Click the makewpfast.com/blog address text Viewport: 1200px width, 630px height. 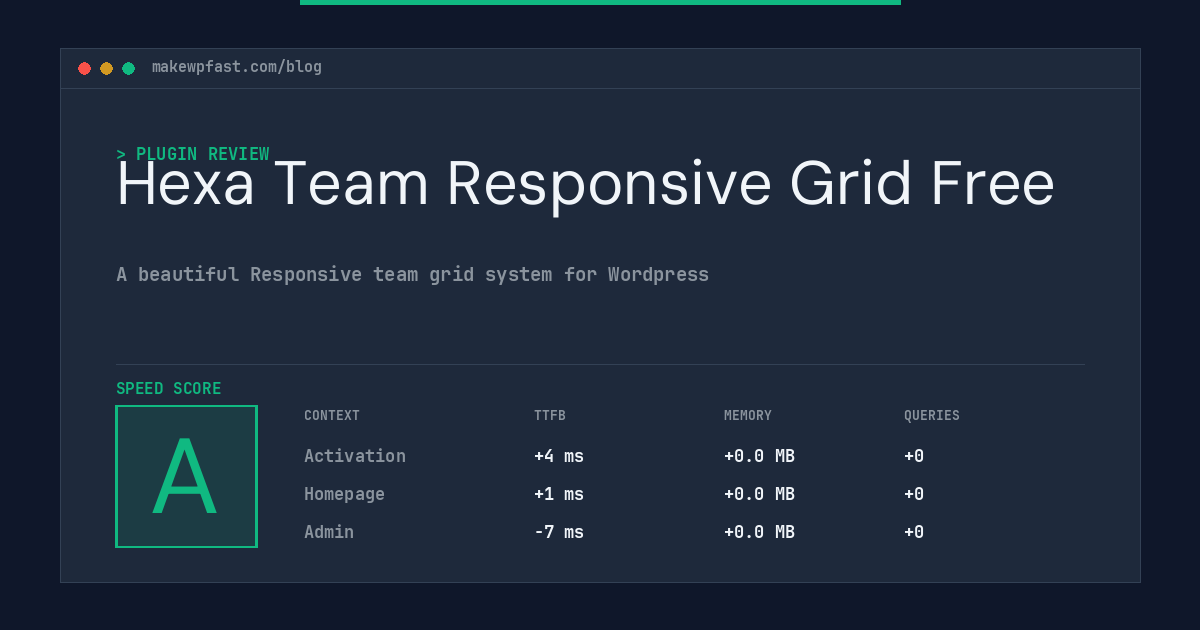pos(237,67)
